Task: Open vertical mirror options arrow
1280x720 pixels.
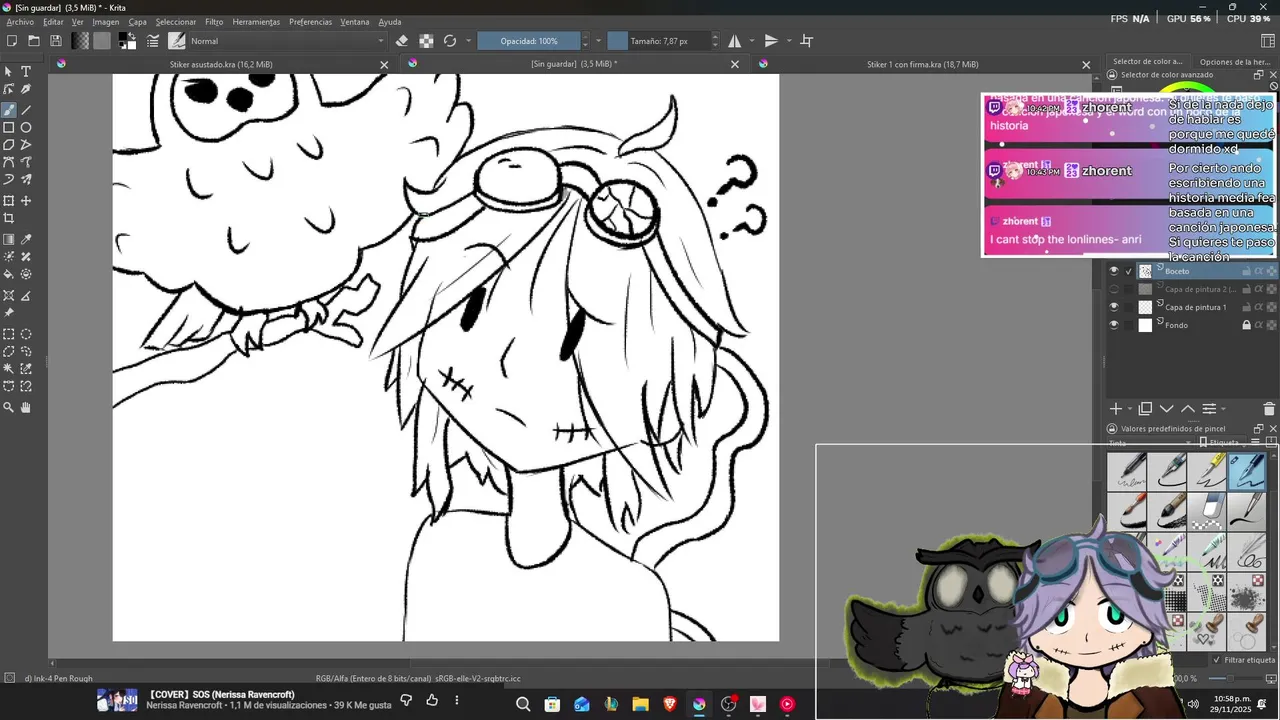Action: click(789, 41)
